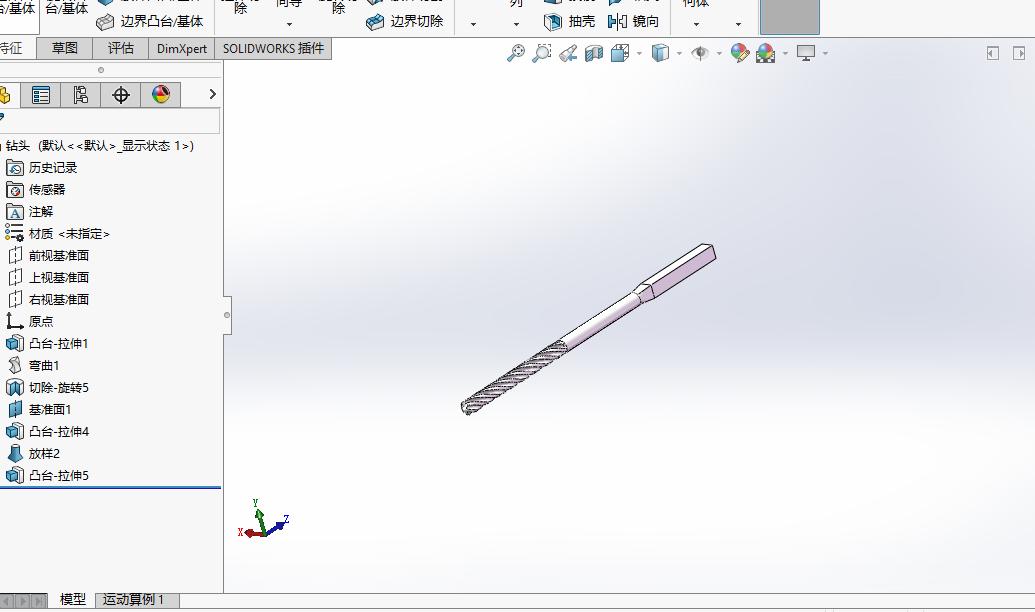Switch to the SOLIDWORKS 插件 tab
Viewport: 1035px width, 612px height.
(x=273, y=48)
